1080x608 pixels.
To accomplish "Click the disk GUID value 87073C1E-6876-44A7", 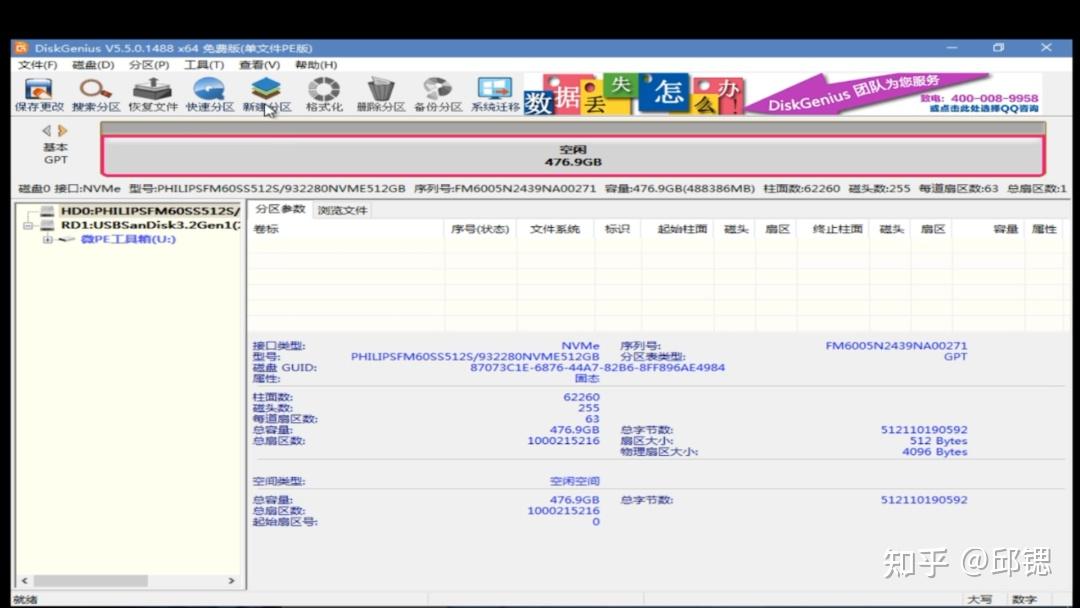I will coord(597,368).
